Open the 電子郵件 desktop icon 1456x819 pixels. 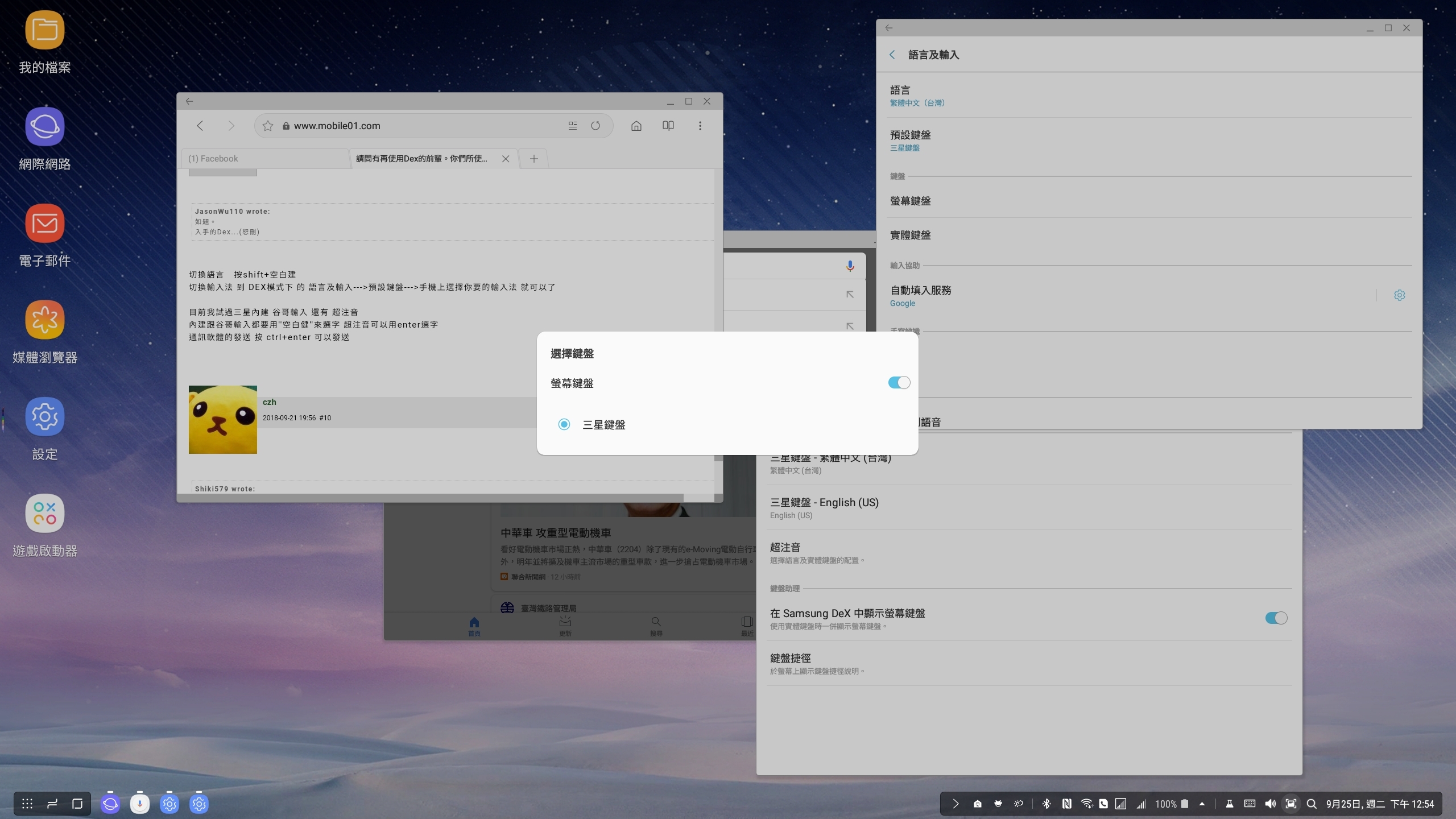coord(44,236)
